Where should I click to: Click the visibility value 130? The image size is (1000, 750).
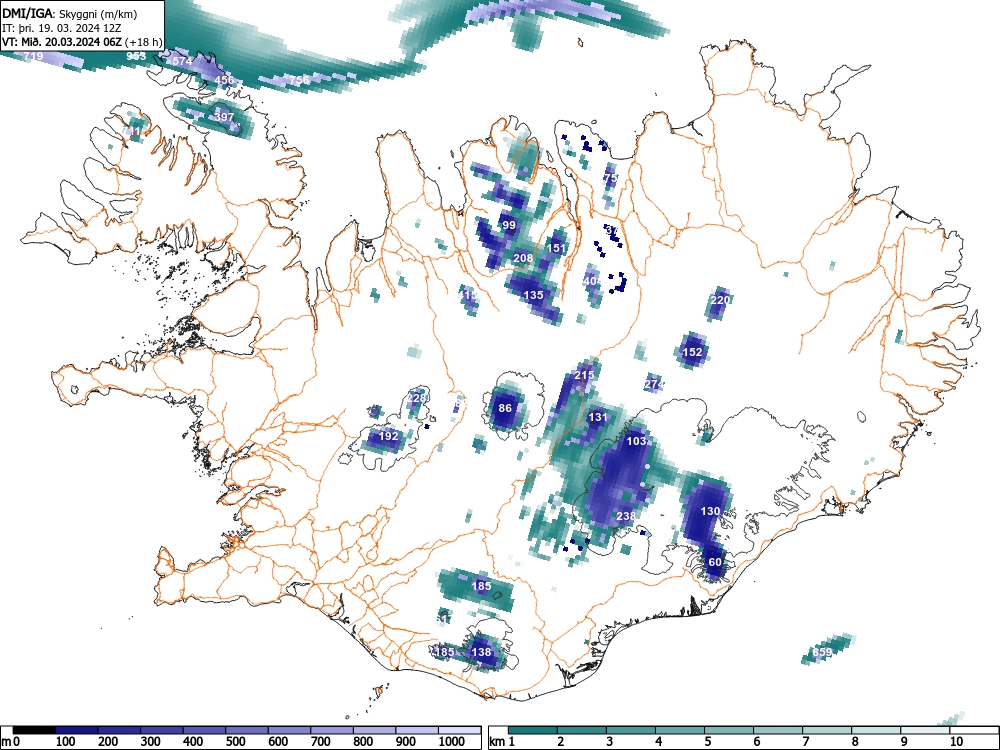[710, 511]
